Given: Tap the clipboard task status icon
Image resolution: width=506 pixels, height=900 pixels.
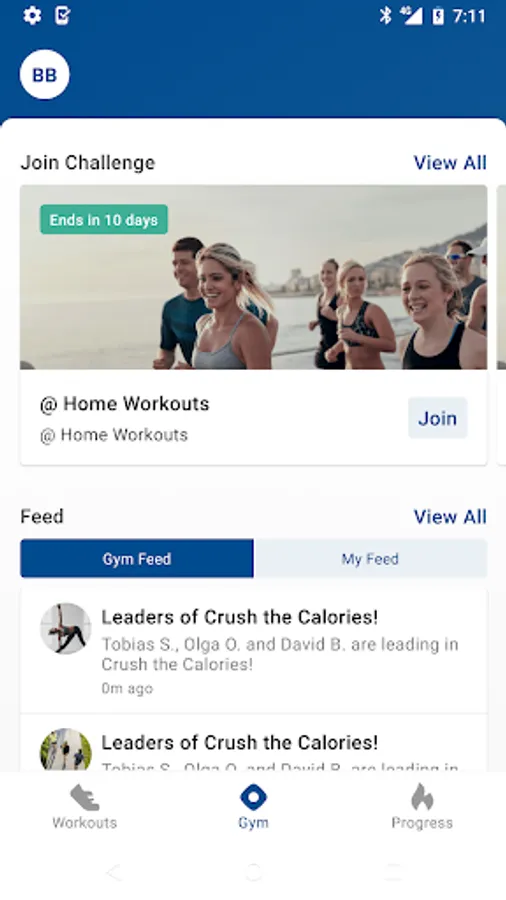Looking at the screenshot, I should pyautogui.click(x=62, y=15).
